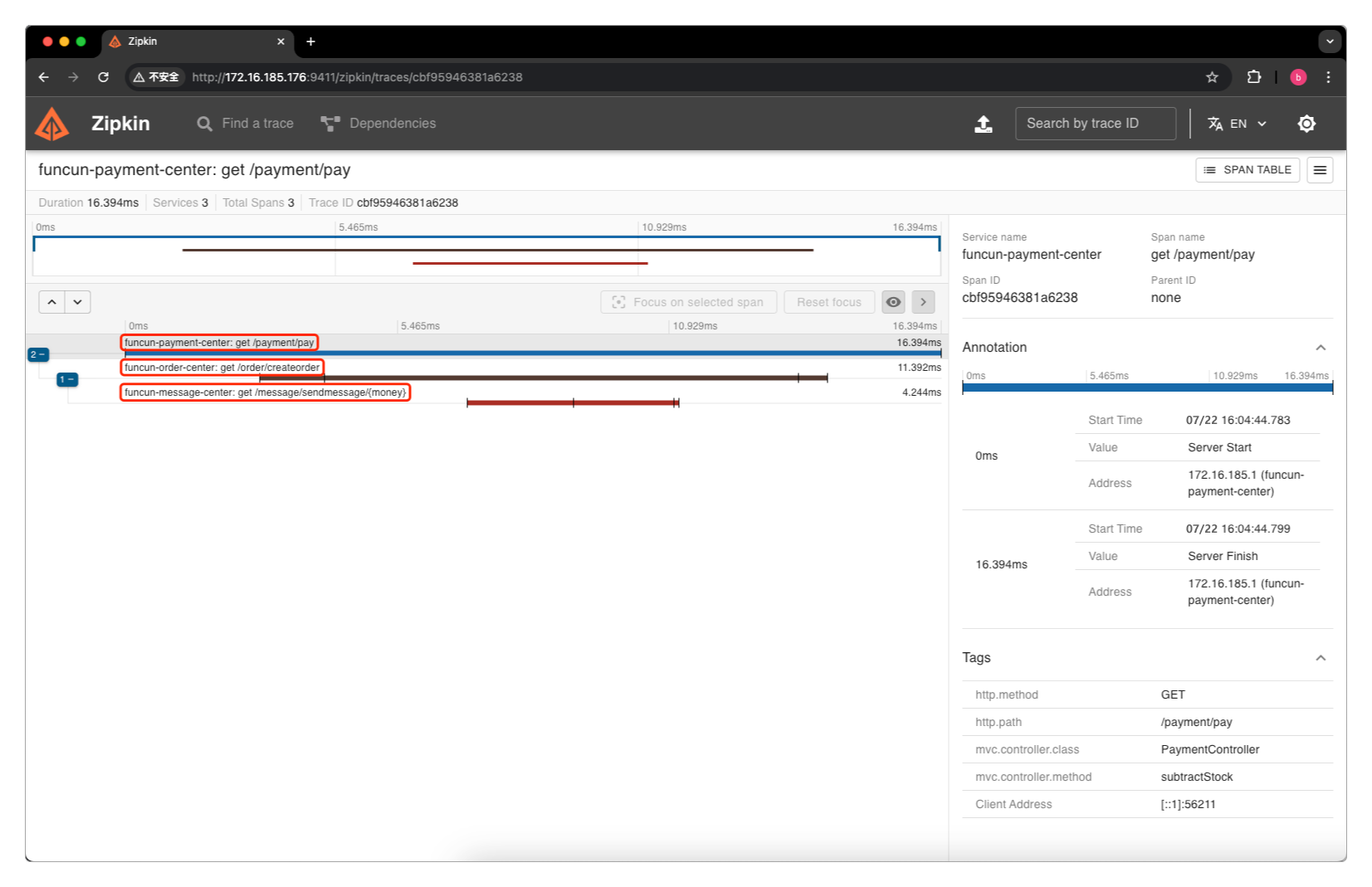Open the browser extensions puzzle icon
This screenshot has height=887, width=1372.
click(x=1253, y=77)
